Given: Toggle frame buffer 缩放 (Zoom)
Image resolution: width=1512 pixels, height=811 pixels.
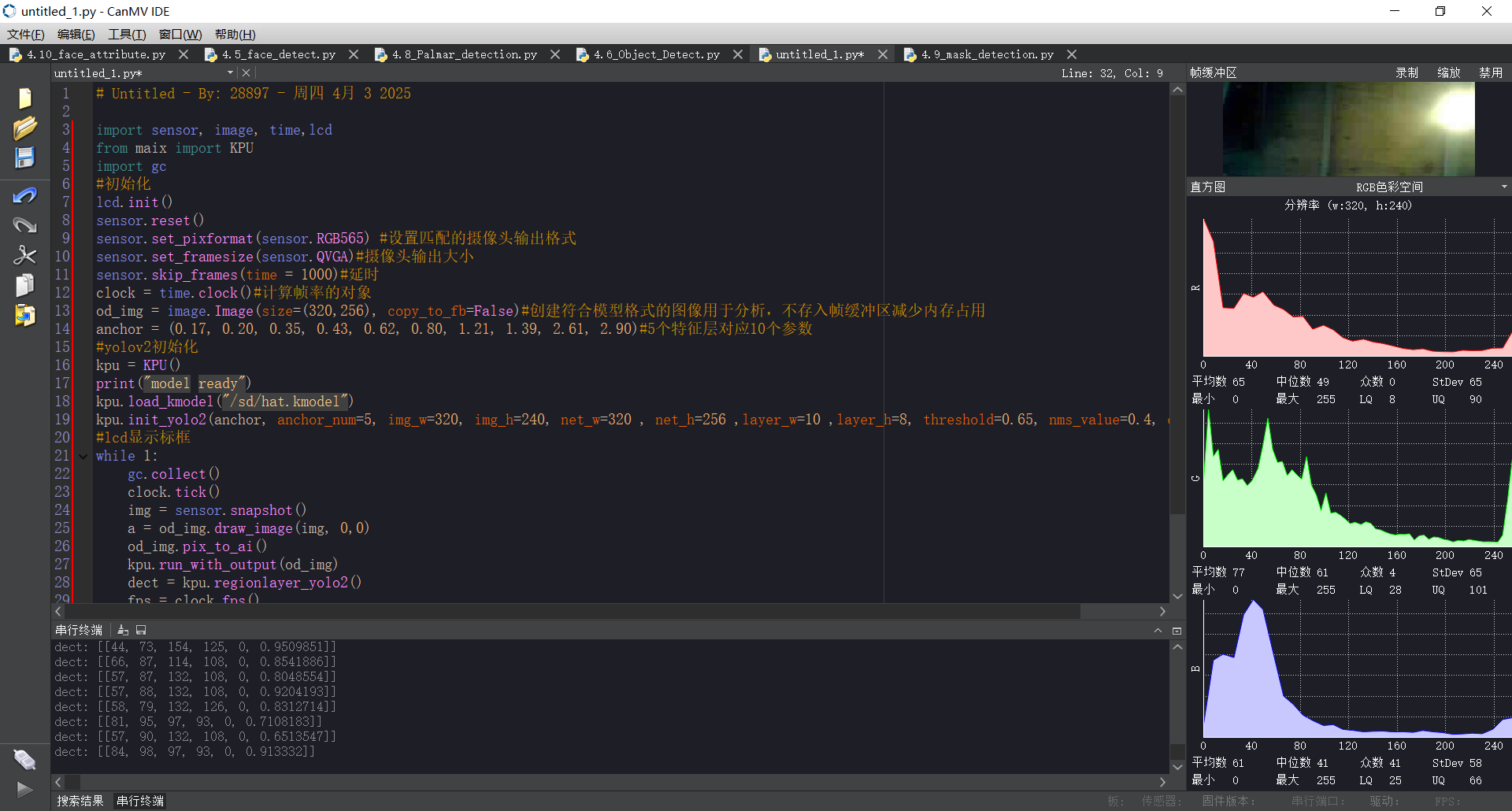Looking at the screenshot, I should pos(1448,72).
